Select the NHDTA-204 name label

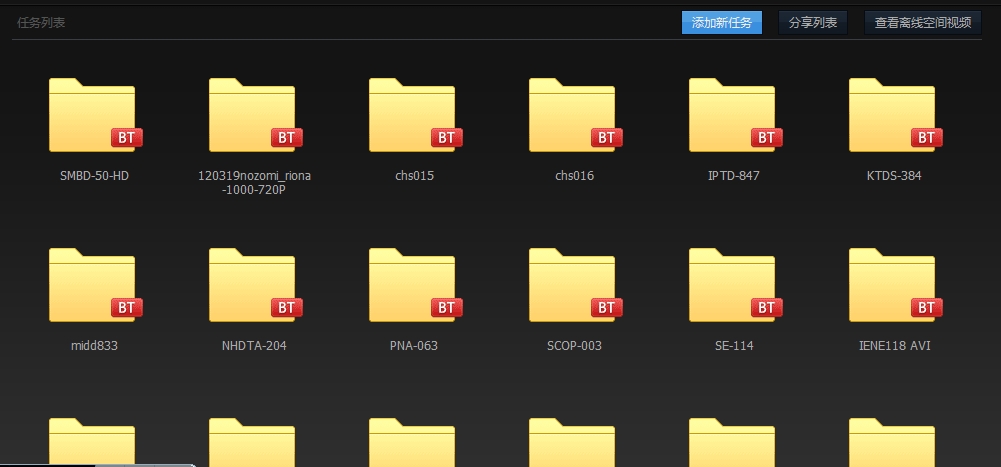point(254,346)
